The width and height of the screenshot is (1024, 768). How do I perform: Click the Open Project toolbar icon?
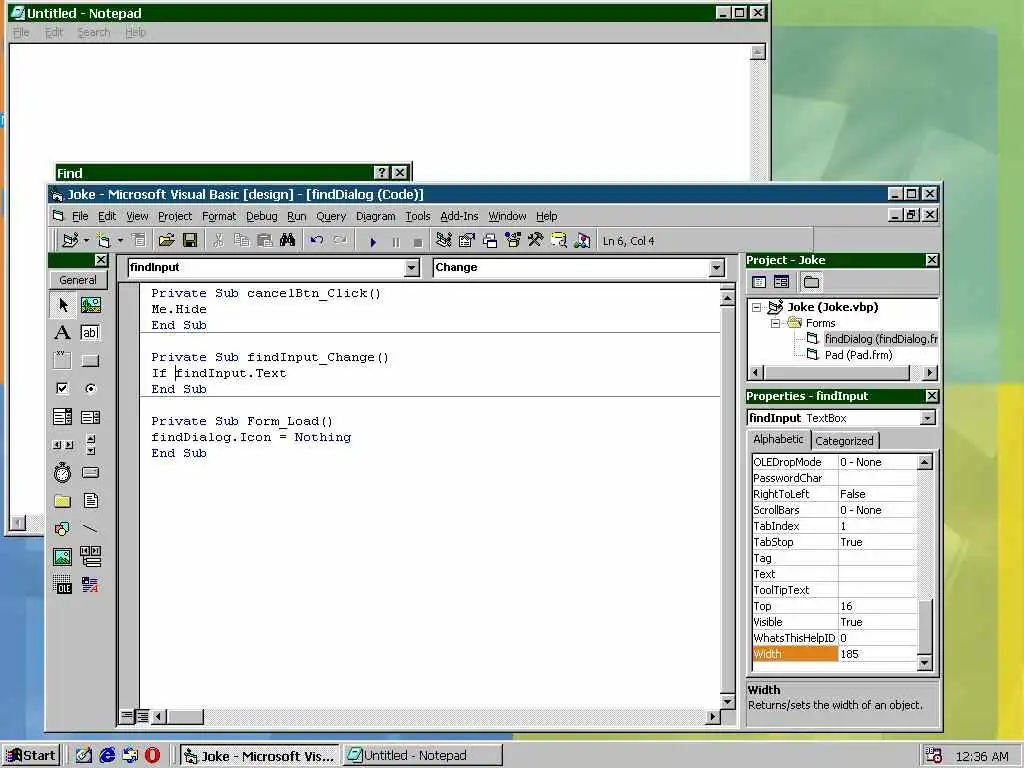[x=167, y=240]
